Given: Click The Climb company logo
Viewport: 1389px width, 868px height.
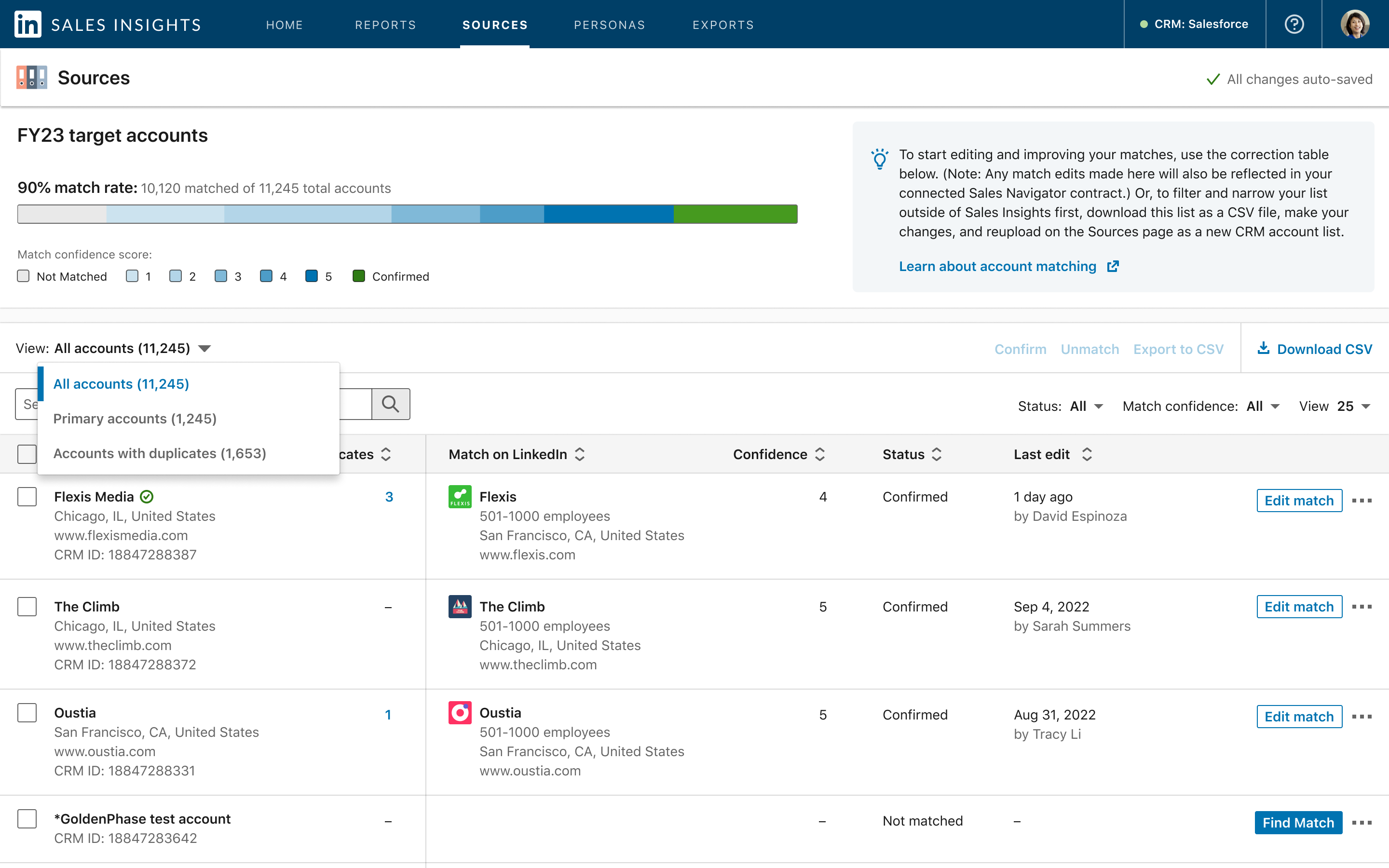Looking at the screenshot, I should [x=460, y=606].
